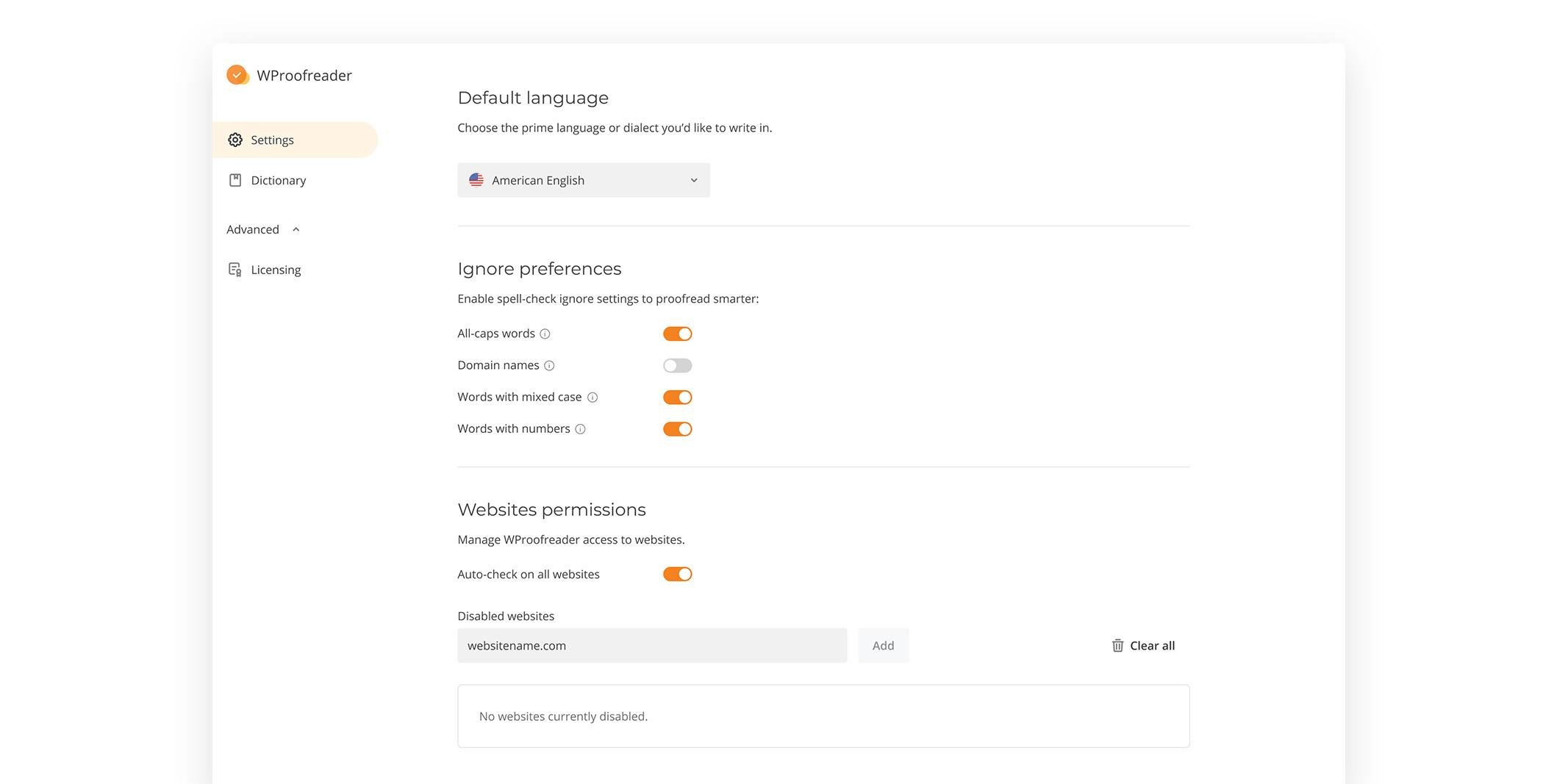Open the American English language dropdown
This screenshot has height=784, width=1568.
584,180
